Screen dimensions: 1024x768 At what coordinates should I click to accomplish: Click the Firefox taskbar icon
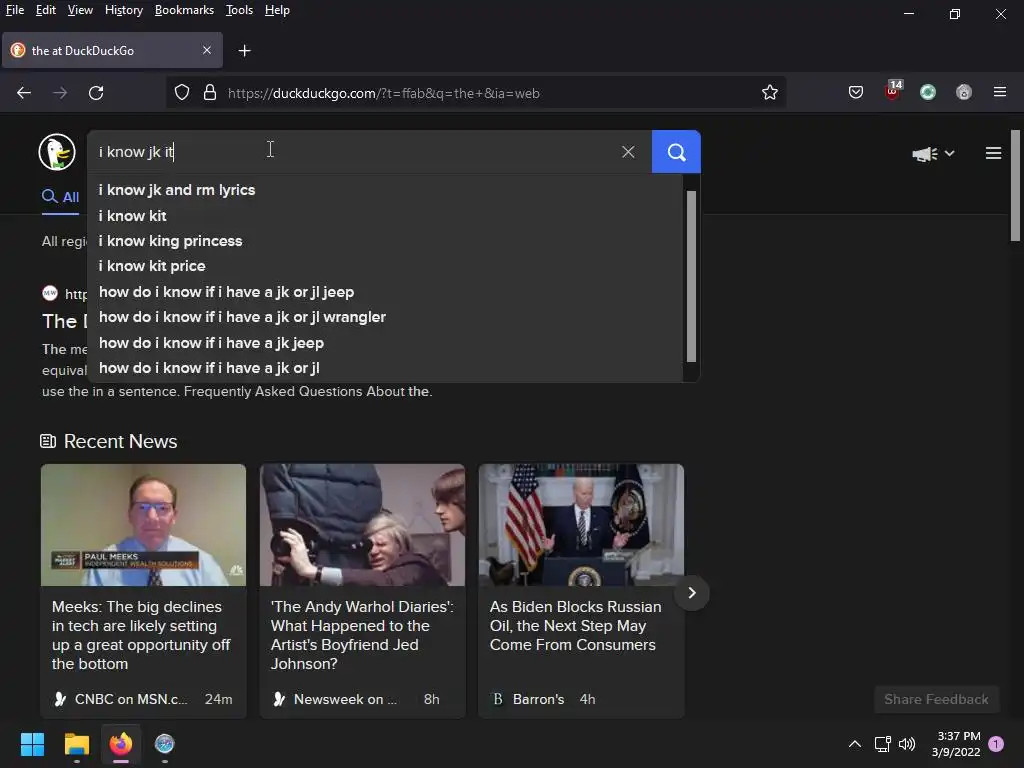tap(121, 744)
